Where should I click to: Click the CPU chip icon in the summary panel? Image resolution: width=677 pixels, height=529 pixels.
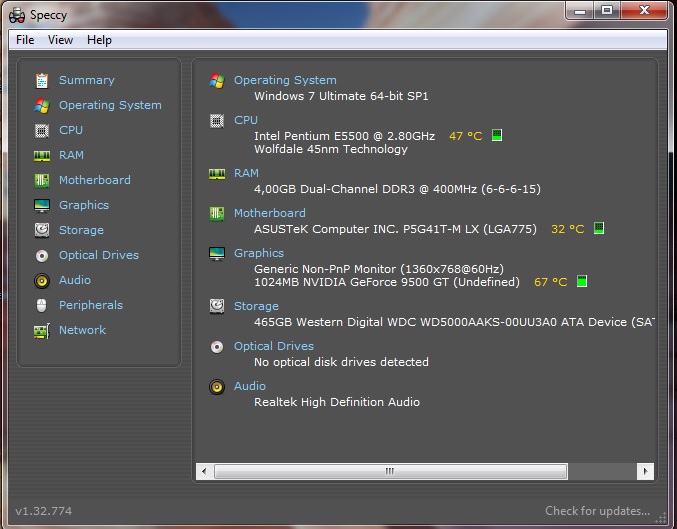pos(217,121)
